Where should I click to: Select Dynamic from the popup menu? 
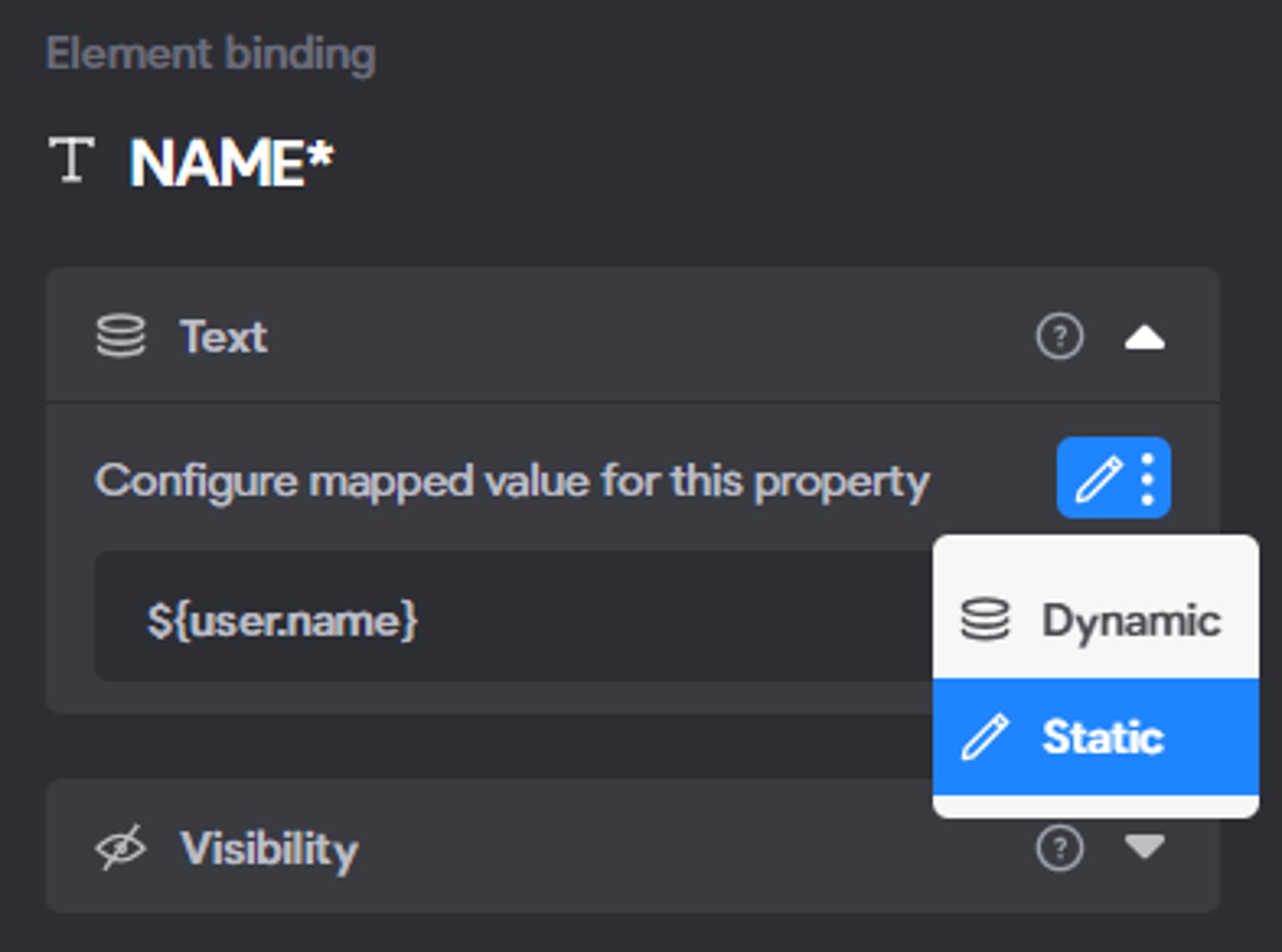pyautogui.click(x=1096, y=620)
